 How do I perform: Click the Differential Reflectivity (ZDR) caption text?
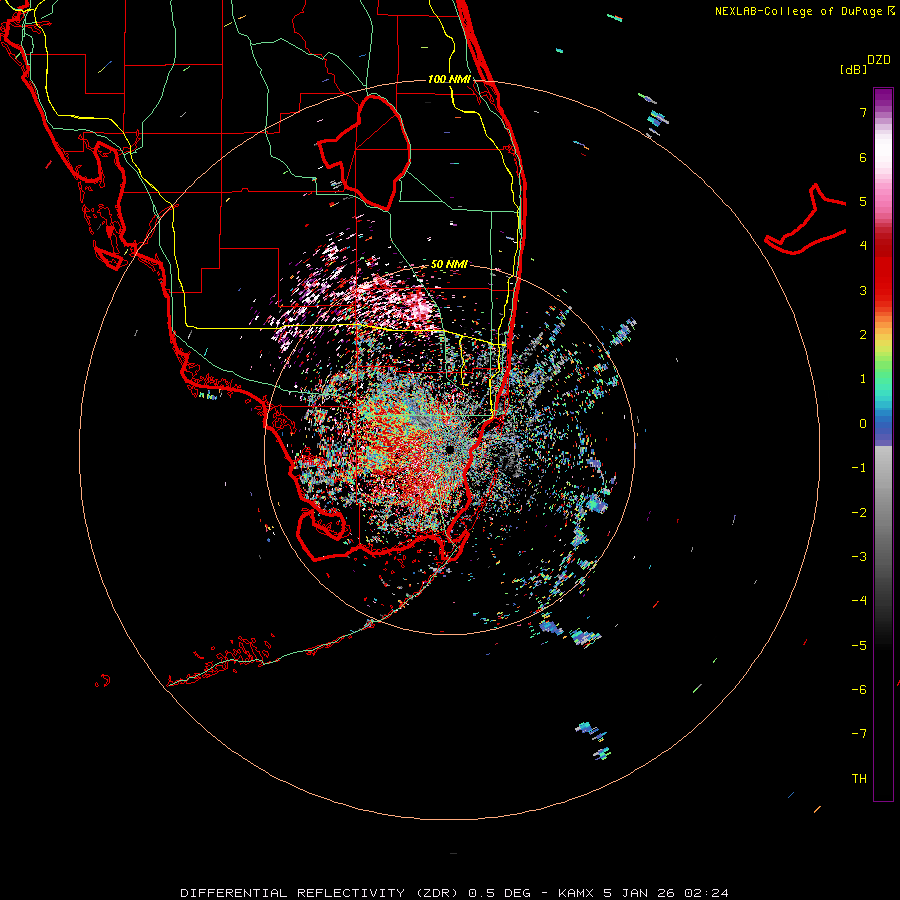[321, 893]
